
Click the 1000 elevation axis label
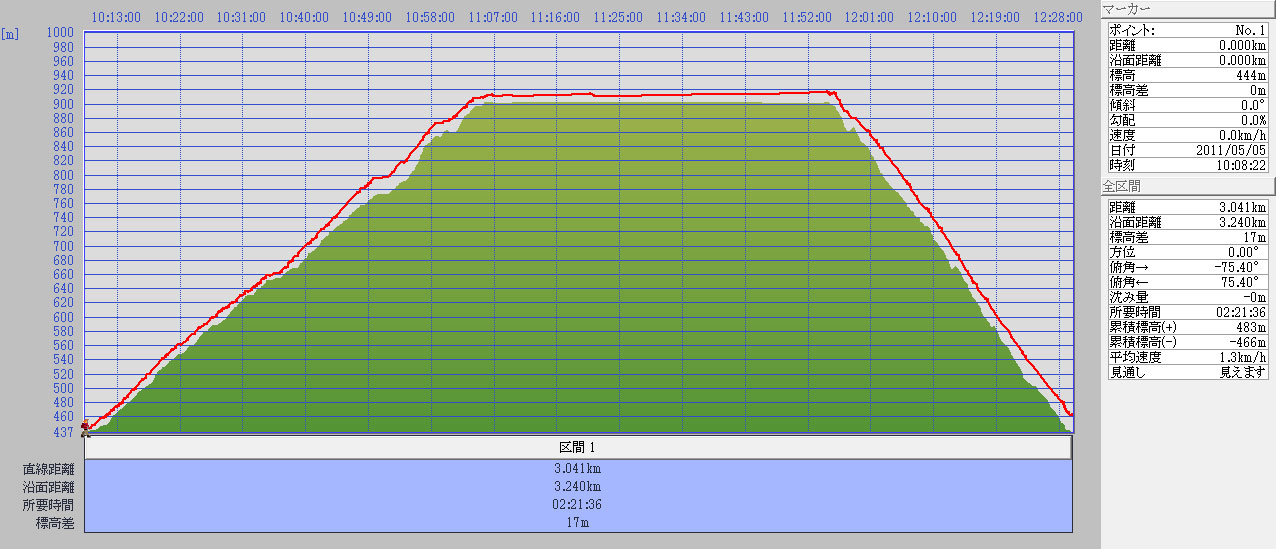(62, 34)
